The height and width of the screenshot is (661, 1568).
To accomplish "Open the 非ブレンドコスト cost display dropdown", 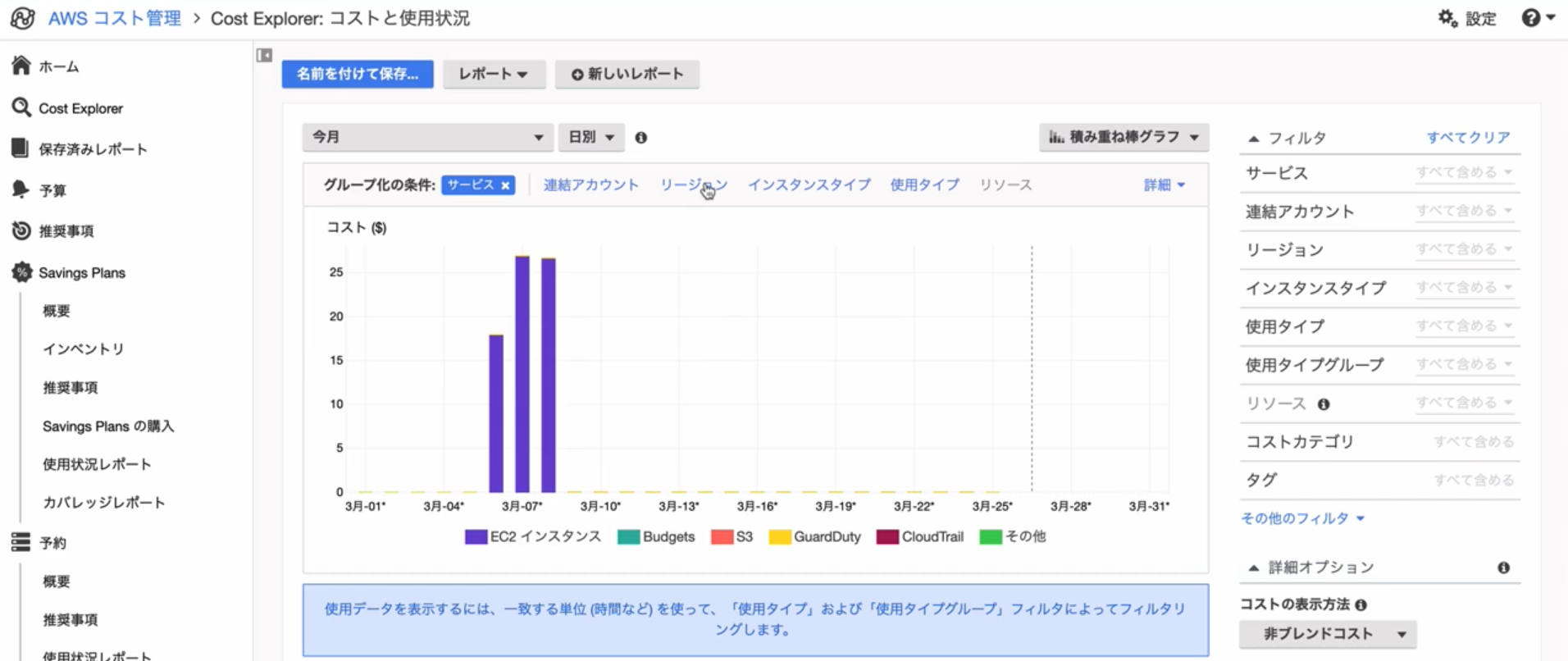I will pyautogui.click(x=1328, y=634).
